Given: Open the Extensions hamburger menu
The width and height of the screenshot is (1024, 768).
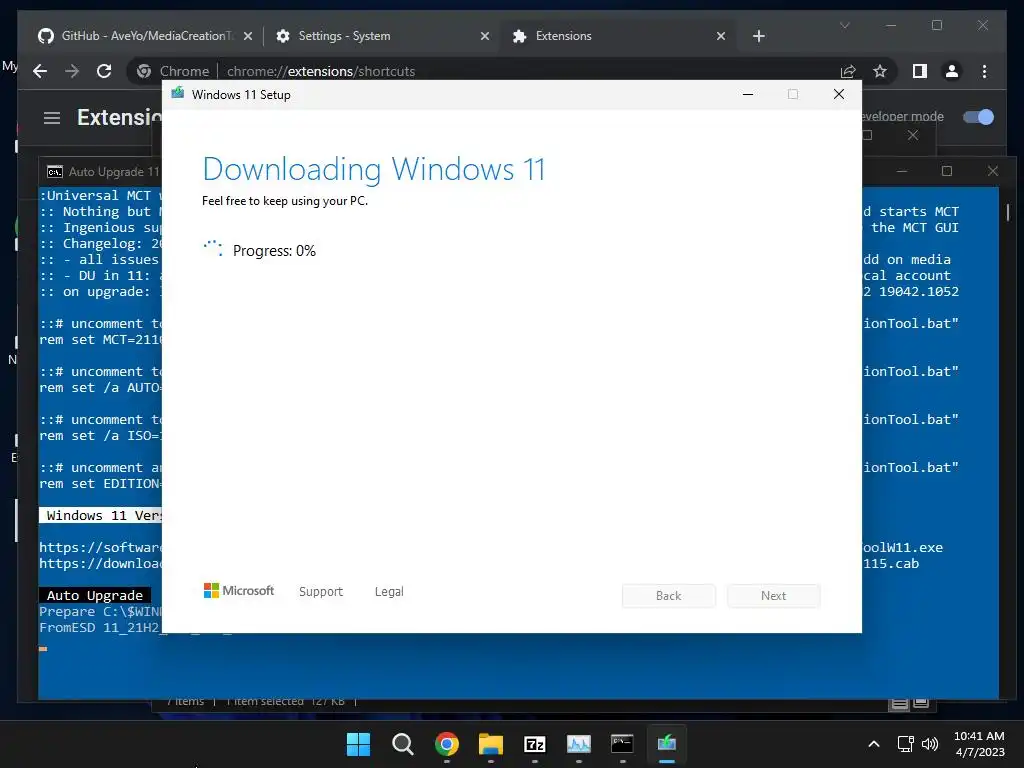Looking at the screenshot, I should 52,118.
